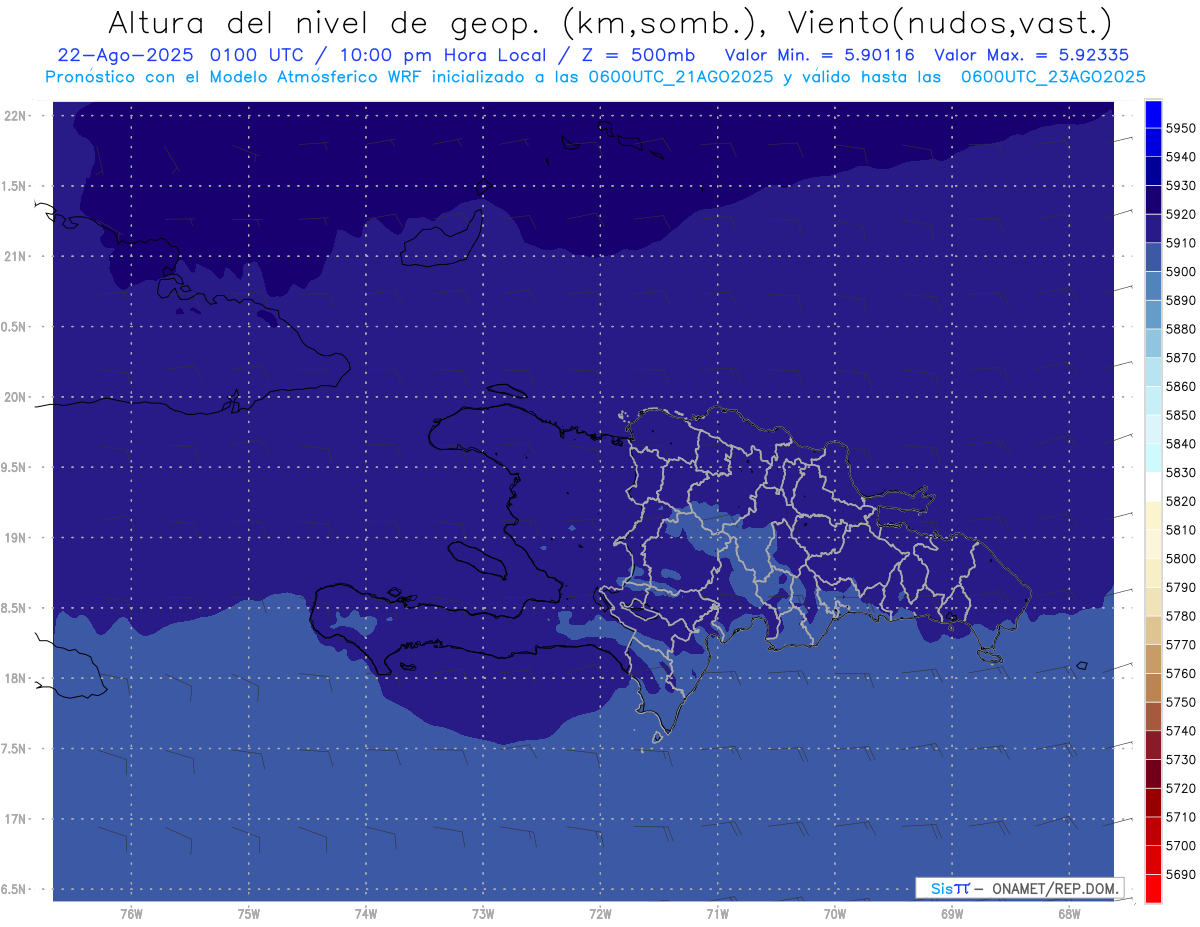This screenshot has width=1200, height=927.
Task: Click the 5950 color bar label
Action: pyautogui.click(x=1180, y=128)
